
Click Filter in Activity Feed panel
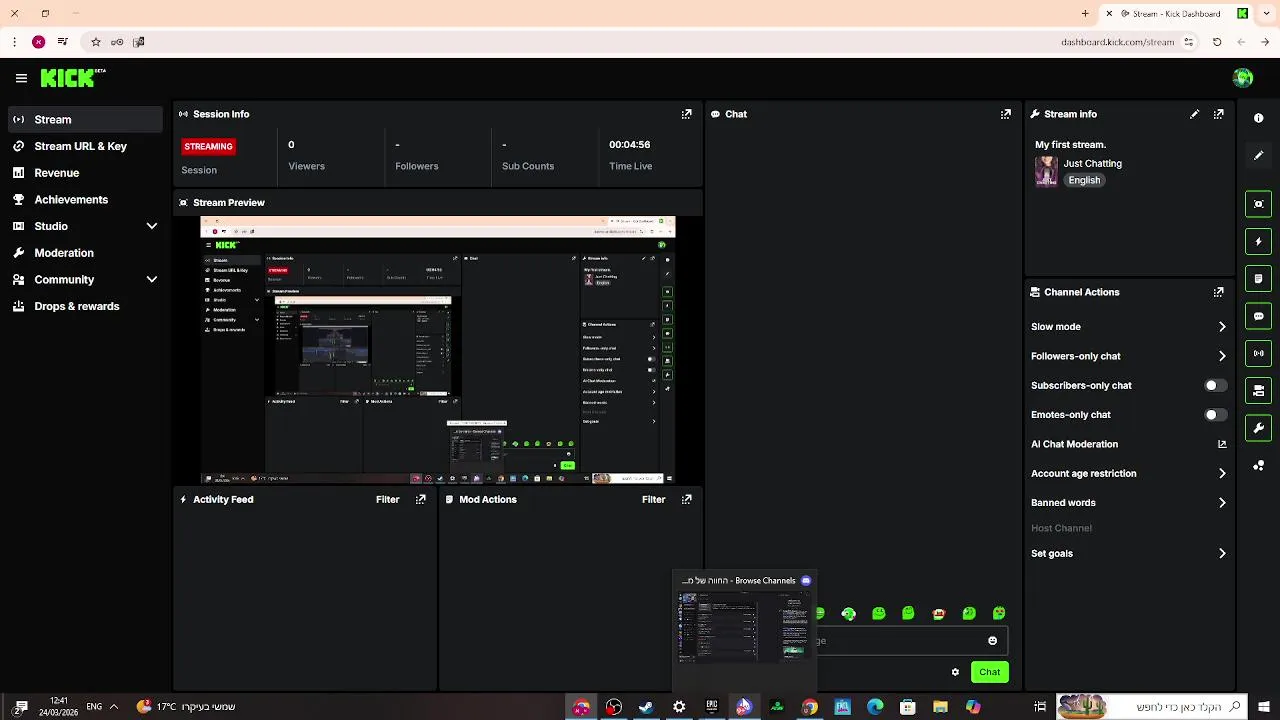pos(387,499)
